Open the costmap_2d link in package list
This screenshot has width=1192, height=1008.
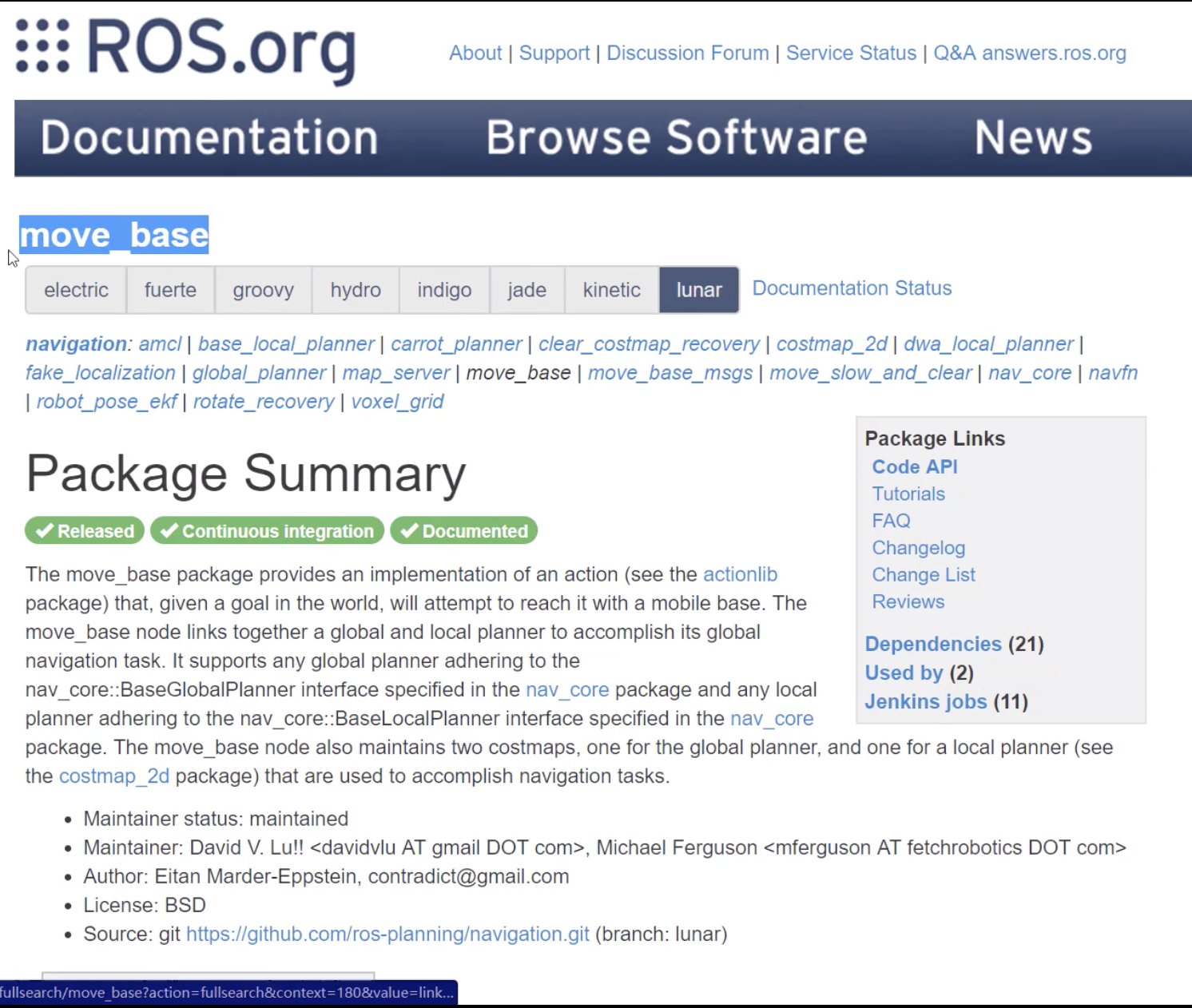coord(832,344)
